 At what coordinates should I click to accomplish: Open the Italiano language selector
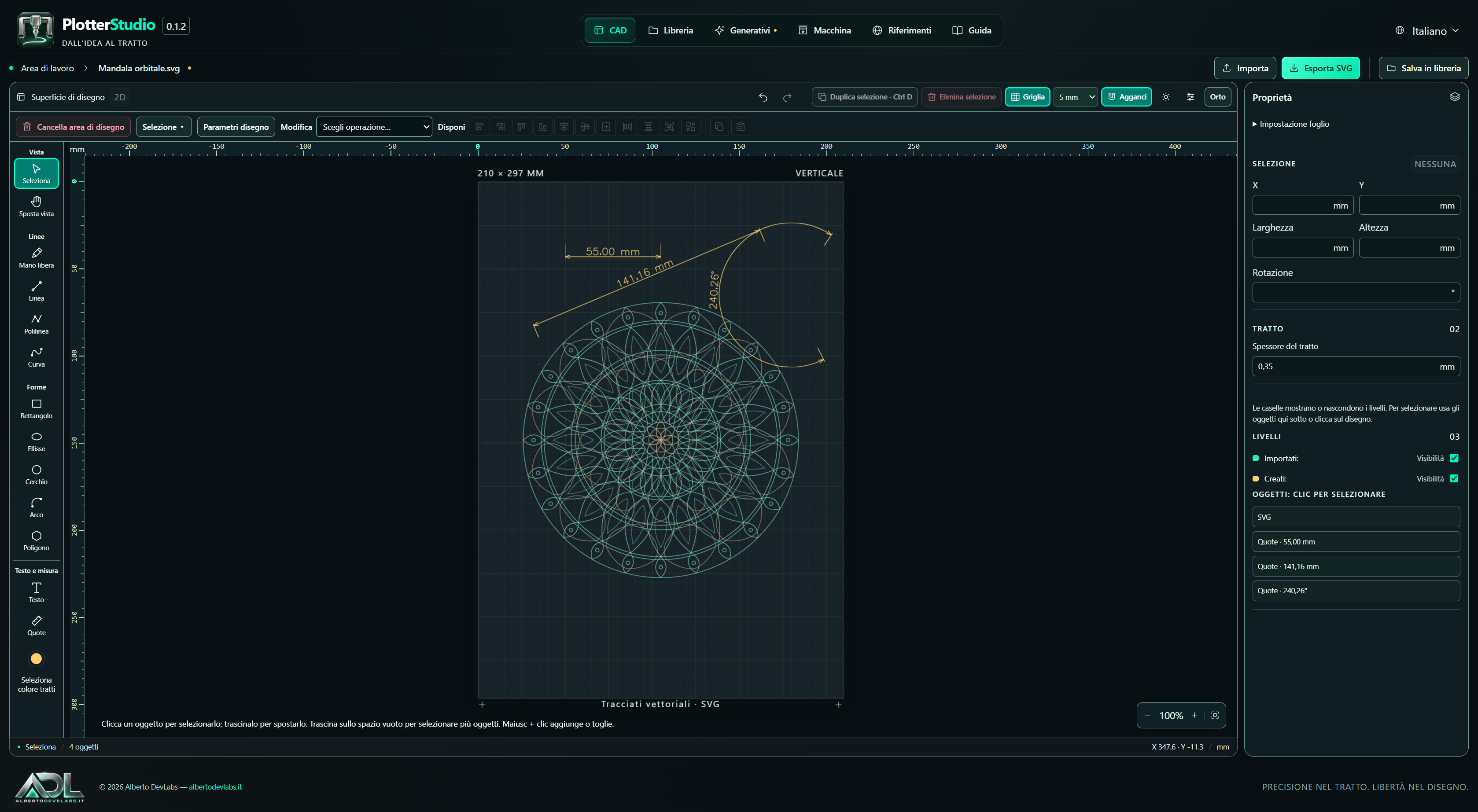[x=1427, y=31]
